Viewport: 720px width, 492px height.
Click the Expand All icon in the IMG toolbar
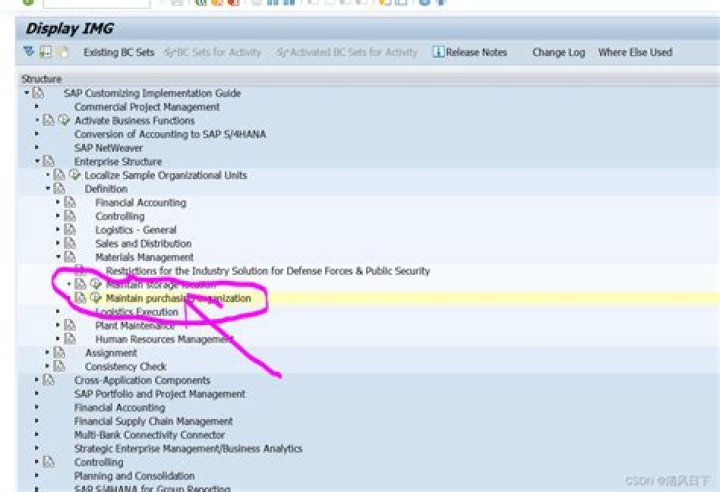click(29, 52)
